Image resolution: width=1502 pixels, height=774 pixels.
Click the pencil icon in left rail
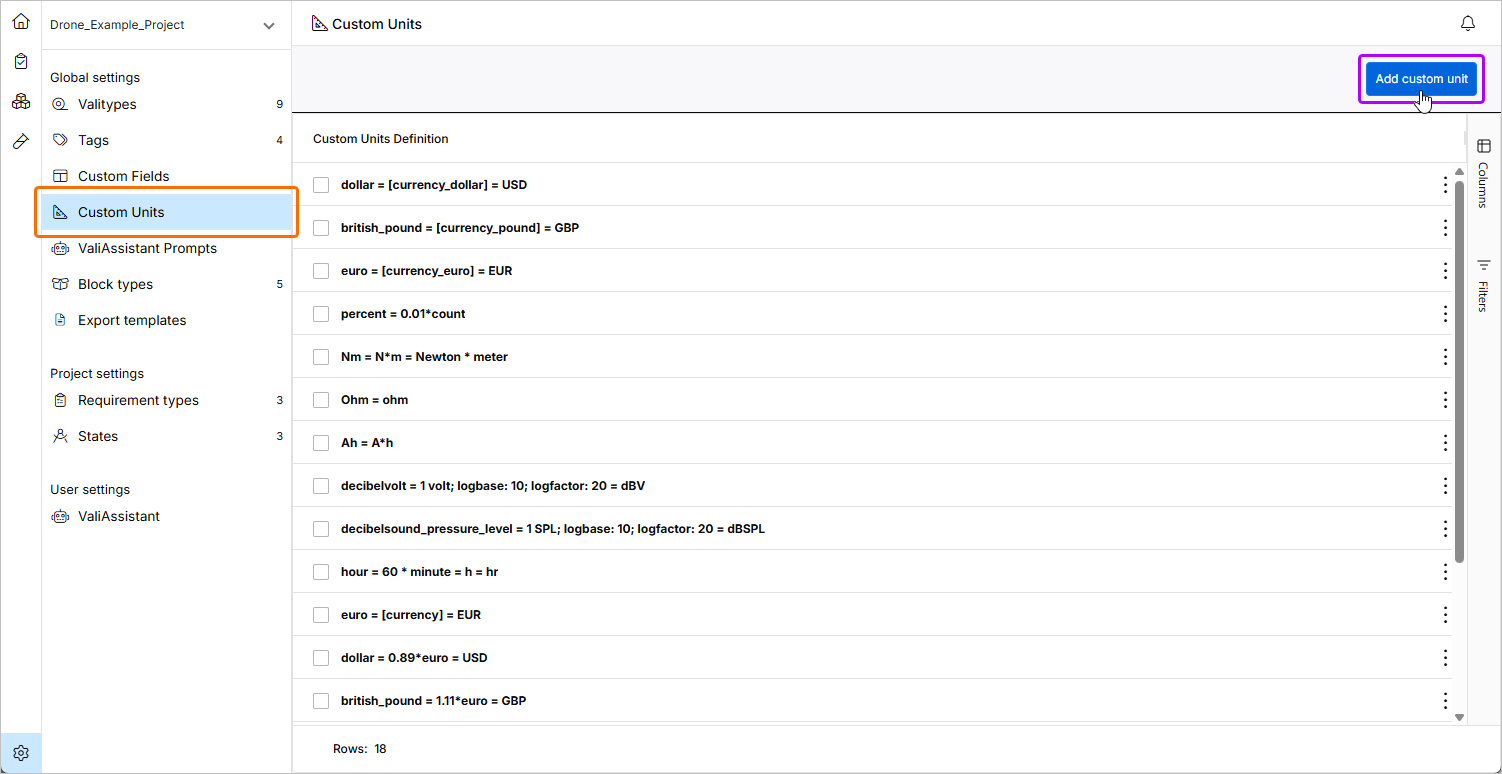pyautogui.click(x=21, y=141)
